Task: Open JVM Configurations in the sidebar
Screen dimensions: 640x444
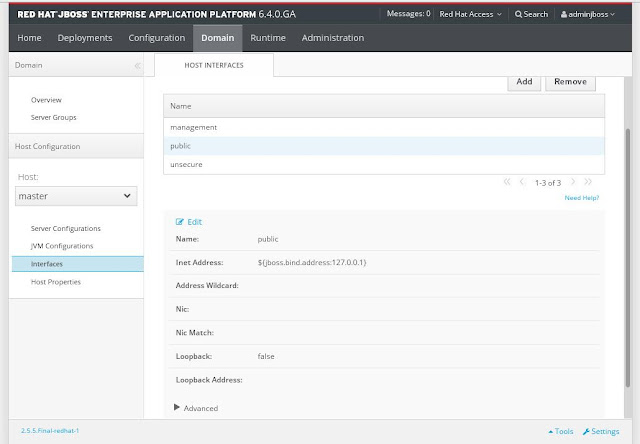Action: [62, 246]
